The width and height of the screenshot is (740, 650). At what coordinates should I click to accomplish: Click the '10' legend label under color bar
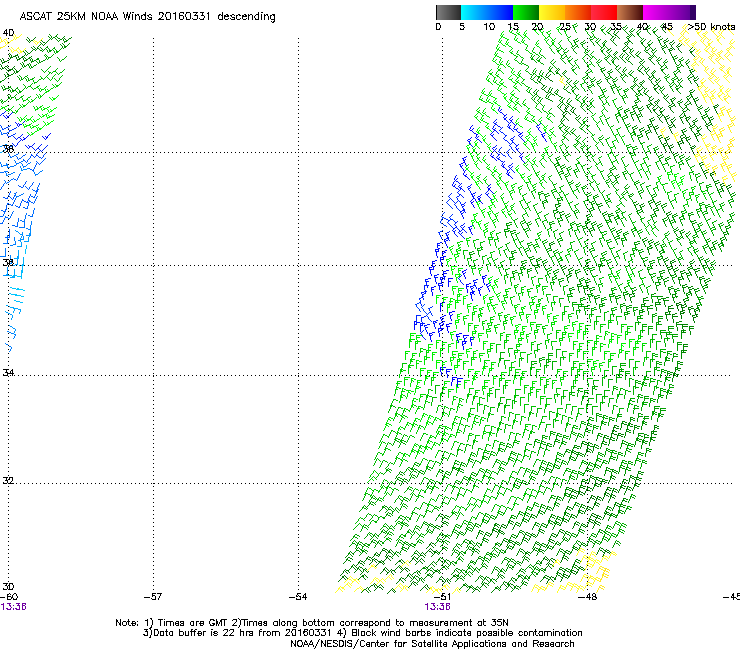[489, 27]
